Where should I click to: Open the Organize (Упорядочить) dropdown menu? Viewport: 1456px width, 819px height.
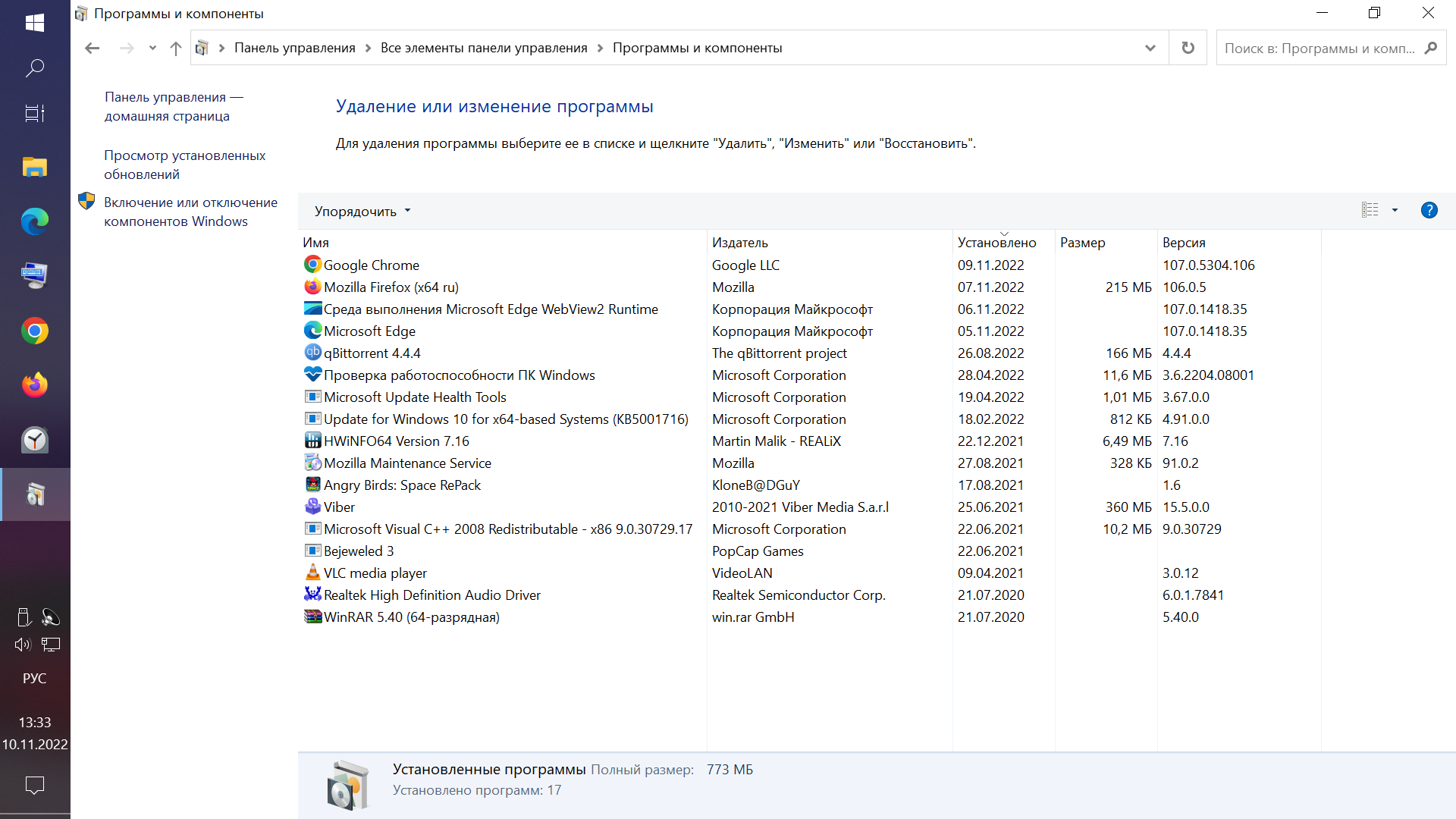[362, 211]
